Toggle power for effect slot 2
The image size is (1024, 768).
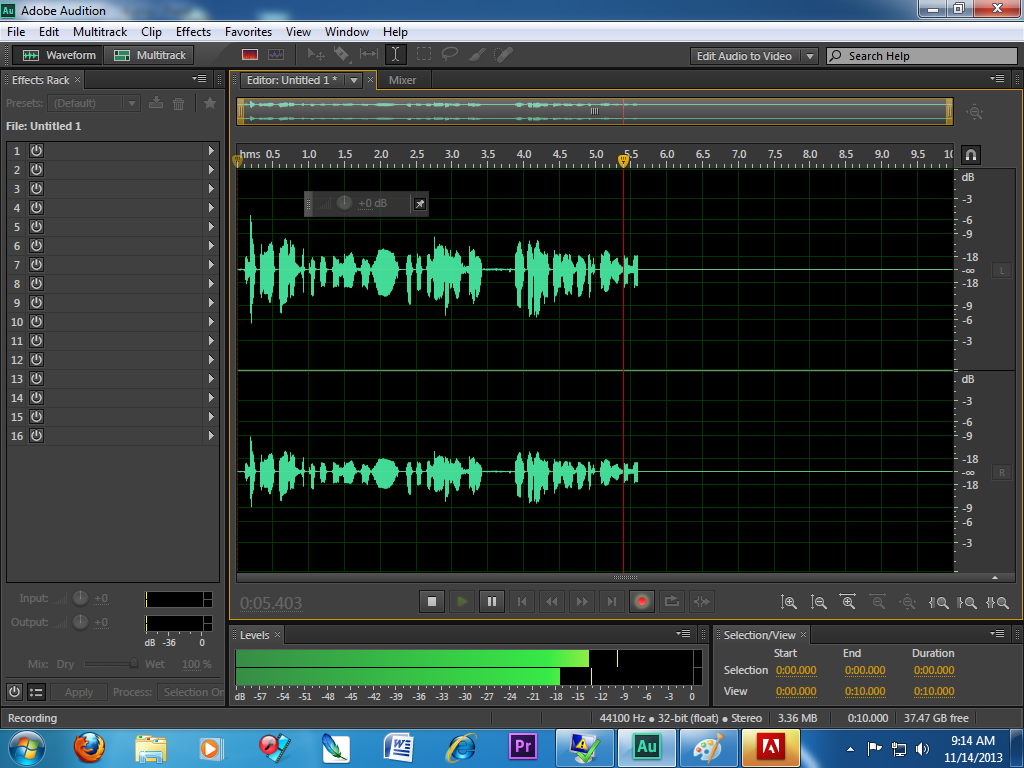click(x=37, y=170)
